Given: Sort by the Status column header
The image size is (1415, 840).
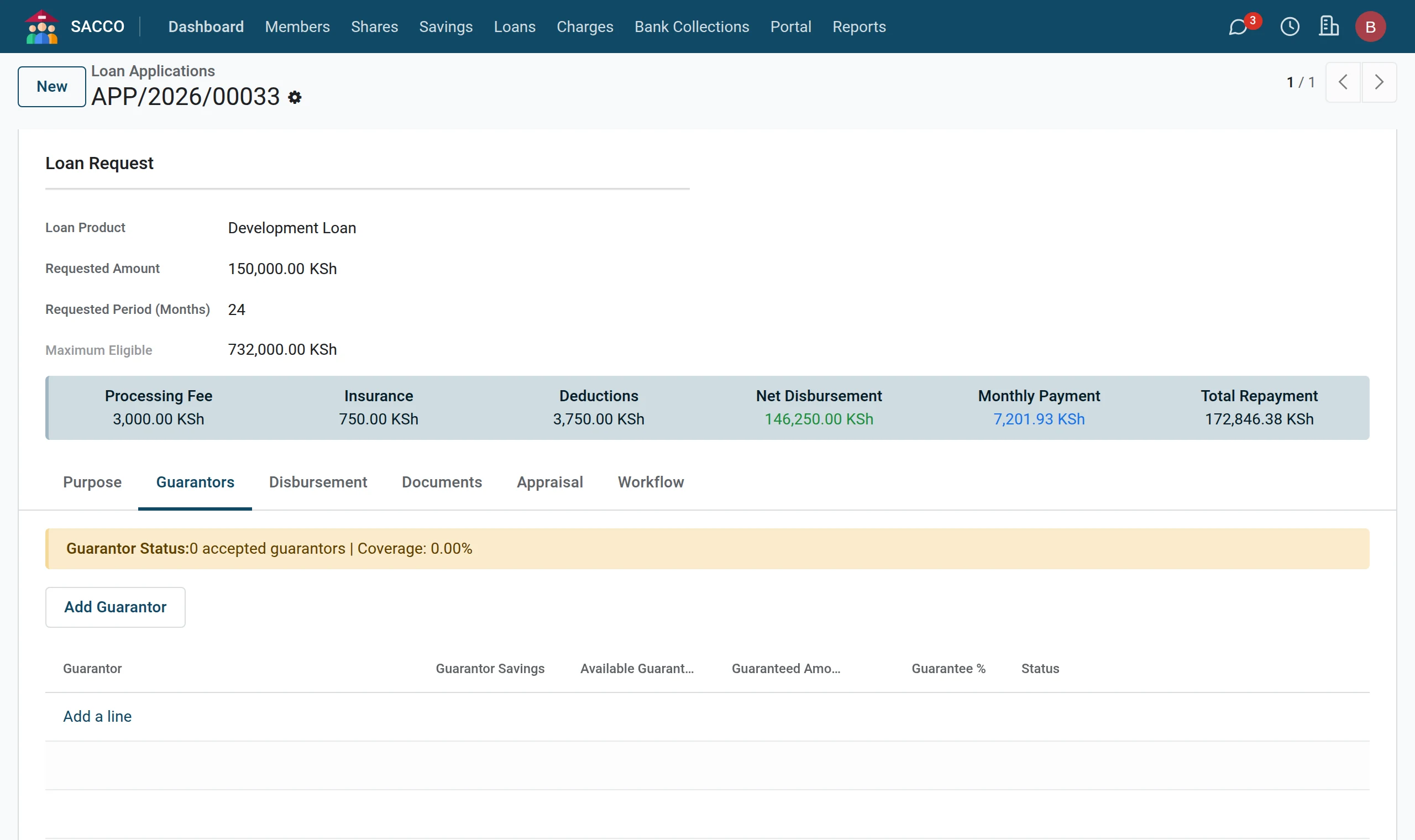Looking at the screenshot, I should (1040, 669).
